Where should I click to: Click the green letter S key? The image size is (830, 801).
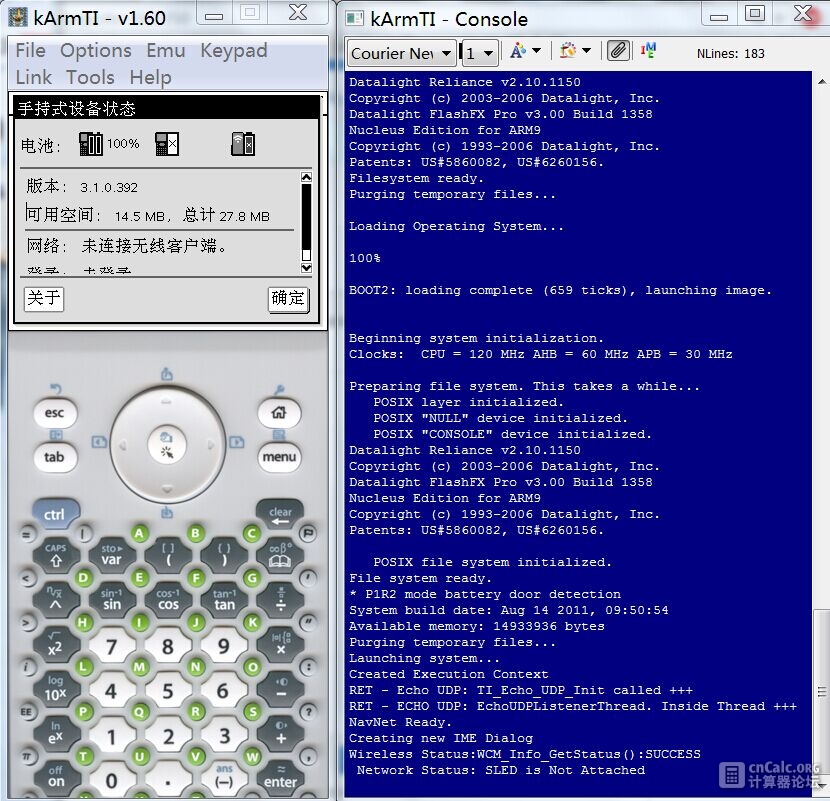click(252, 712)
